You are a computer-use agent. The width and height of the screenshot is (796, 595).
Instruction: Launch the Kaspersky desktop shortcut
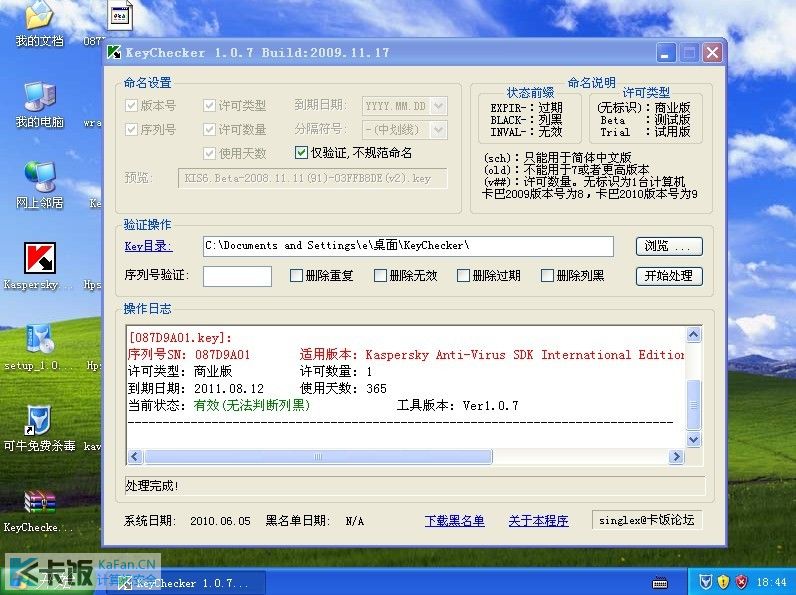point(40,258)
